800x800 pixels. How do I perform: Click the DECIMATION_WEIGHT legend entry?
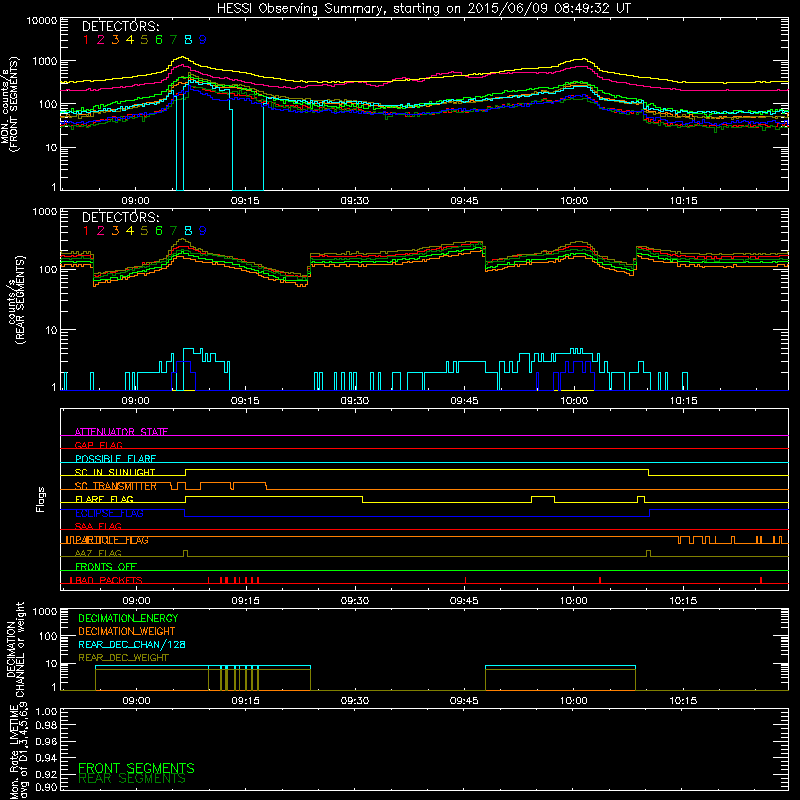(x=127, y=632)
